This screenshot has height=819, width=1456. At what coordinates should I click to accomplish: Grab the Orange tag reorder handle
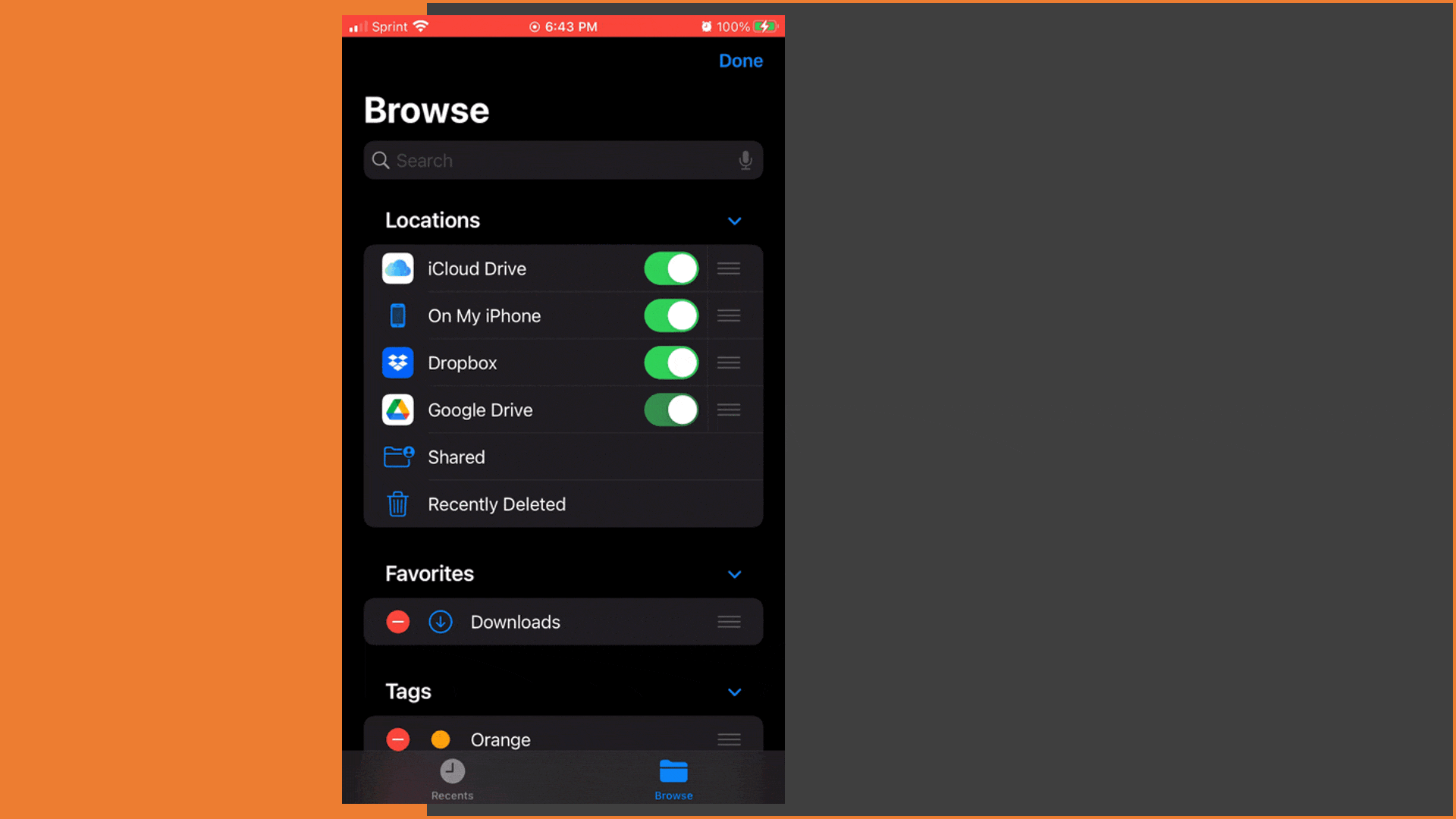coord(729,739)
